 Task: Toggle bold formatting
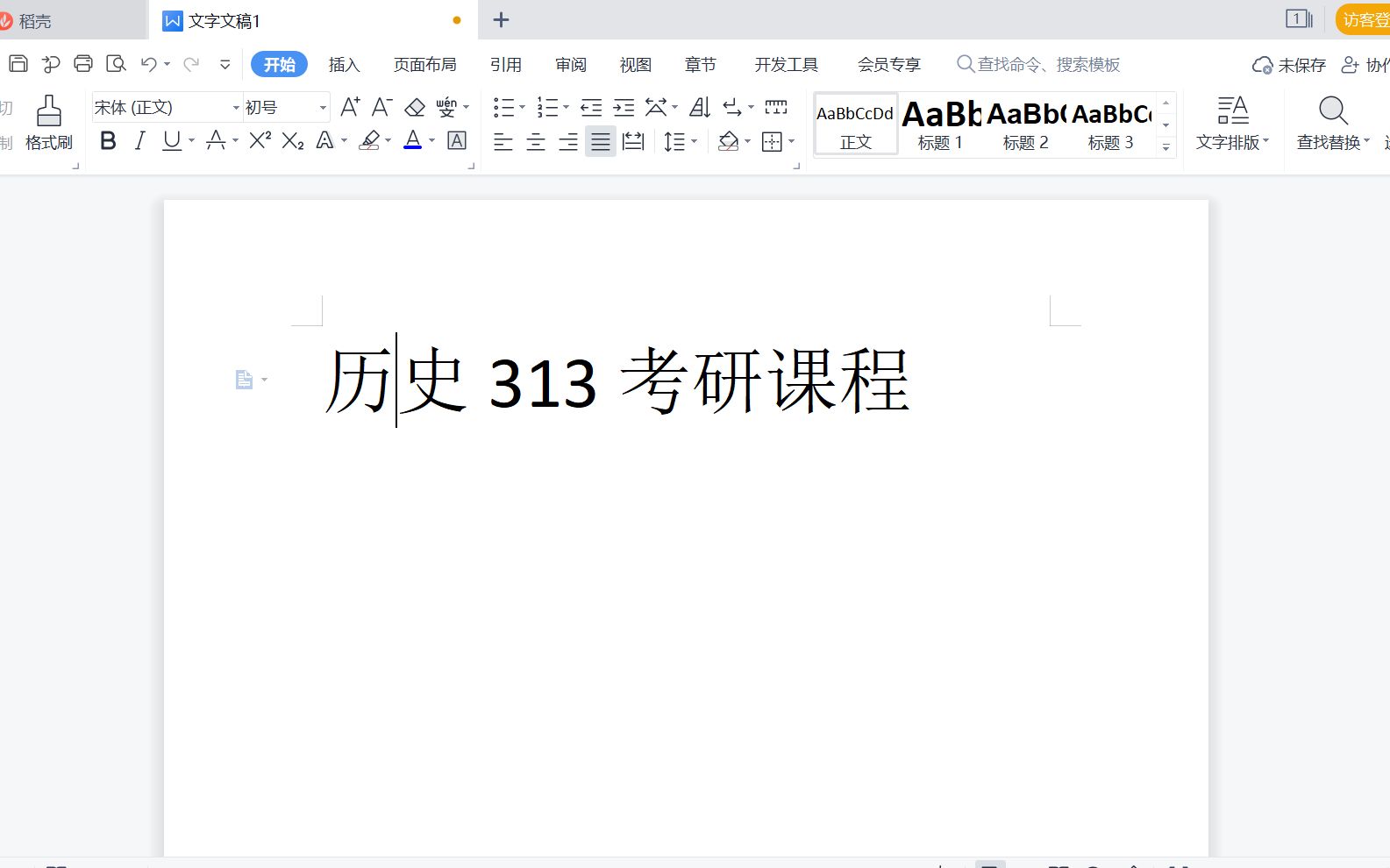pos(108,140)
